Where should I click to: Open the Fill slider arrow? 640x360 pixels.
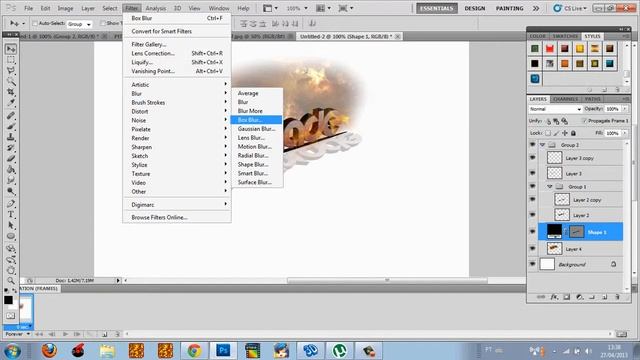(625, 133)
